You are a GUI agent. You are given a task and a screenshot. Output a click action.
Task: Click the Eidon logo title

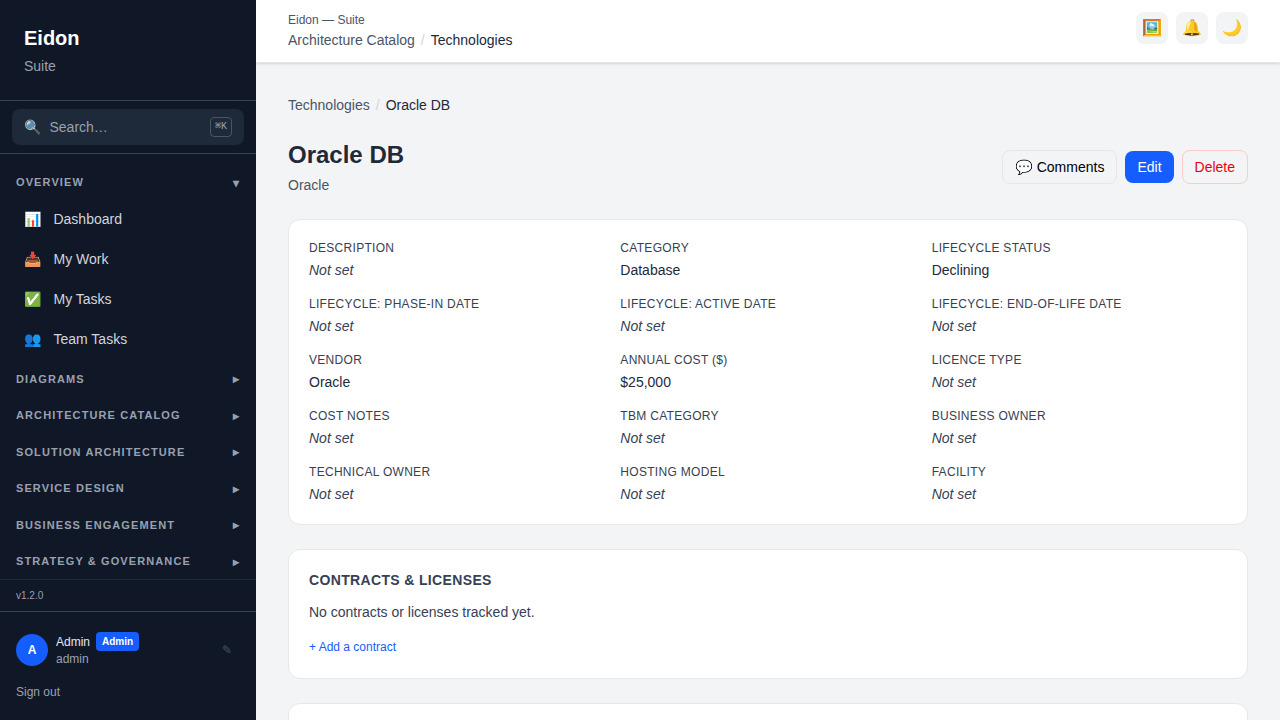tap(52, 38)
